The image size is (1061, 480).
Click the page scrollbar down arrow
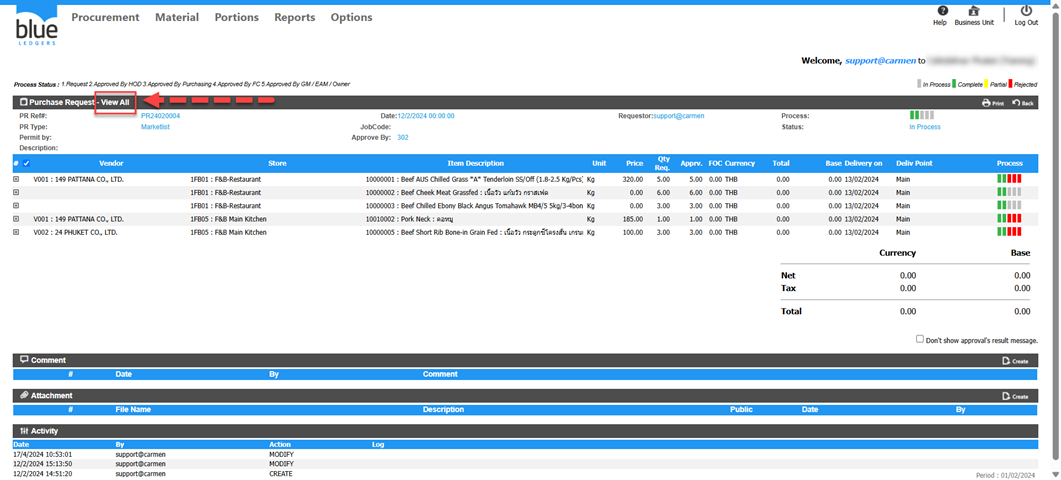coord(1054,474)
